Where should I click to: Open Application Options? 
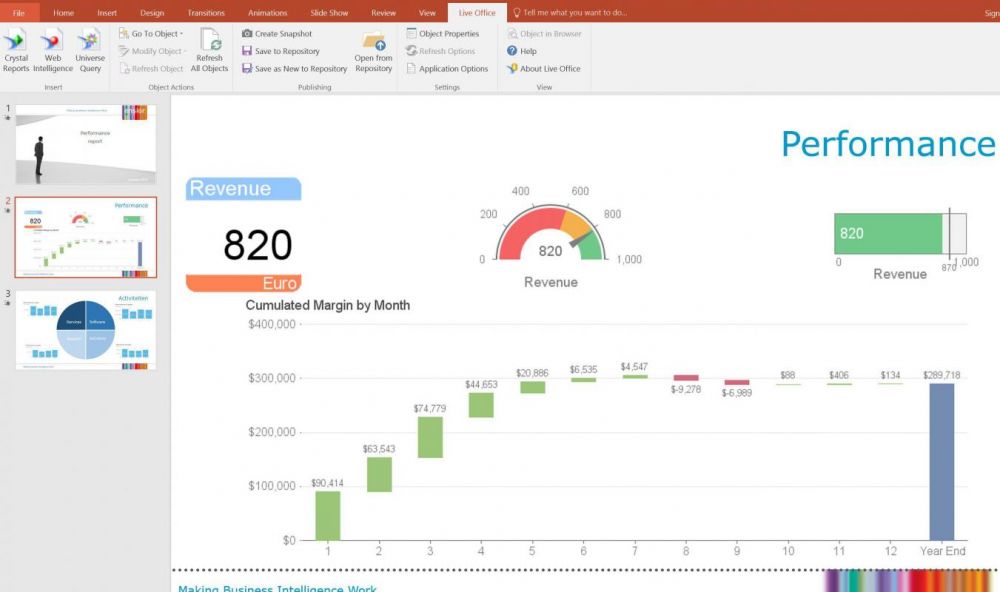click(447, 68)
